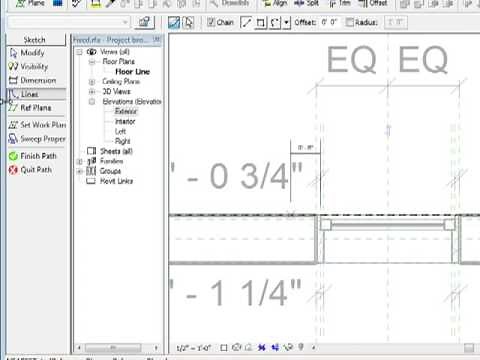This screenshot has width=480, height=360.
Task: Open the Right elevation view
Action: click(x=122, y=141)
